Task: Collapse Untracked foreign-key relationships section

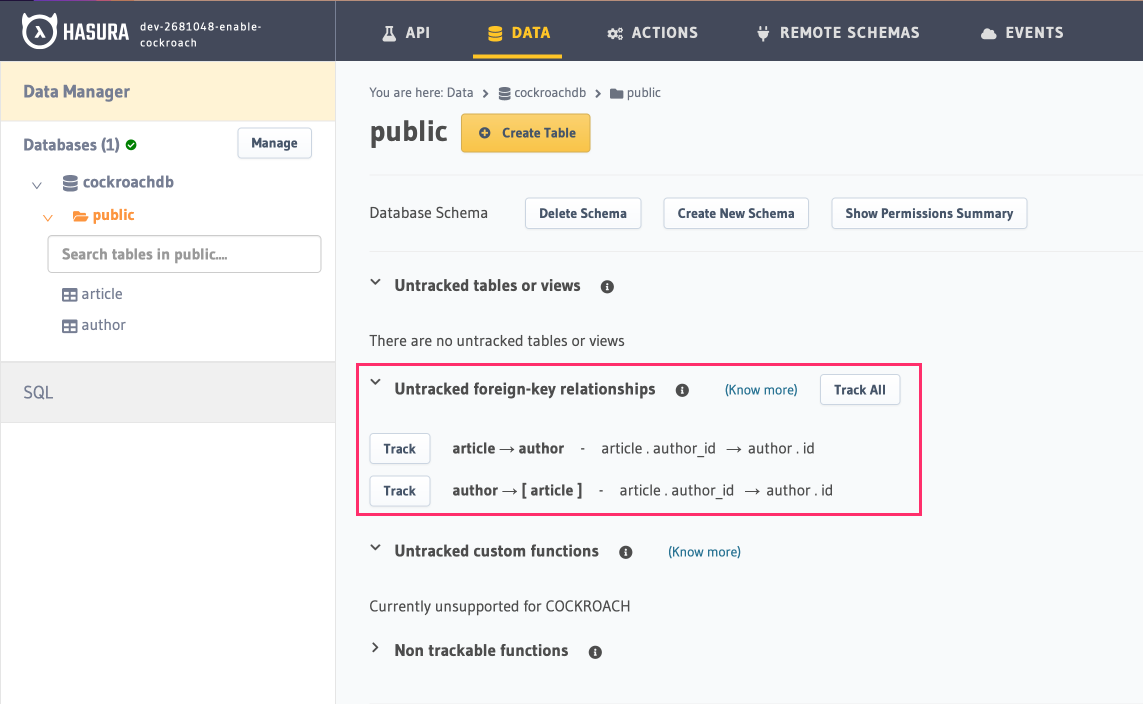Action: pos(376,383)
